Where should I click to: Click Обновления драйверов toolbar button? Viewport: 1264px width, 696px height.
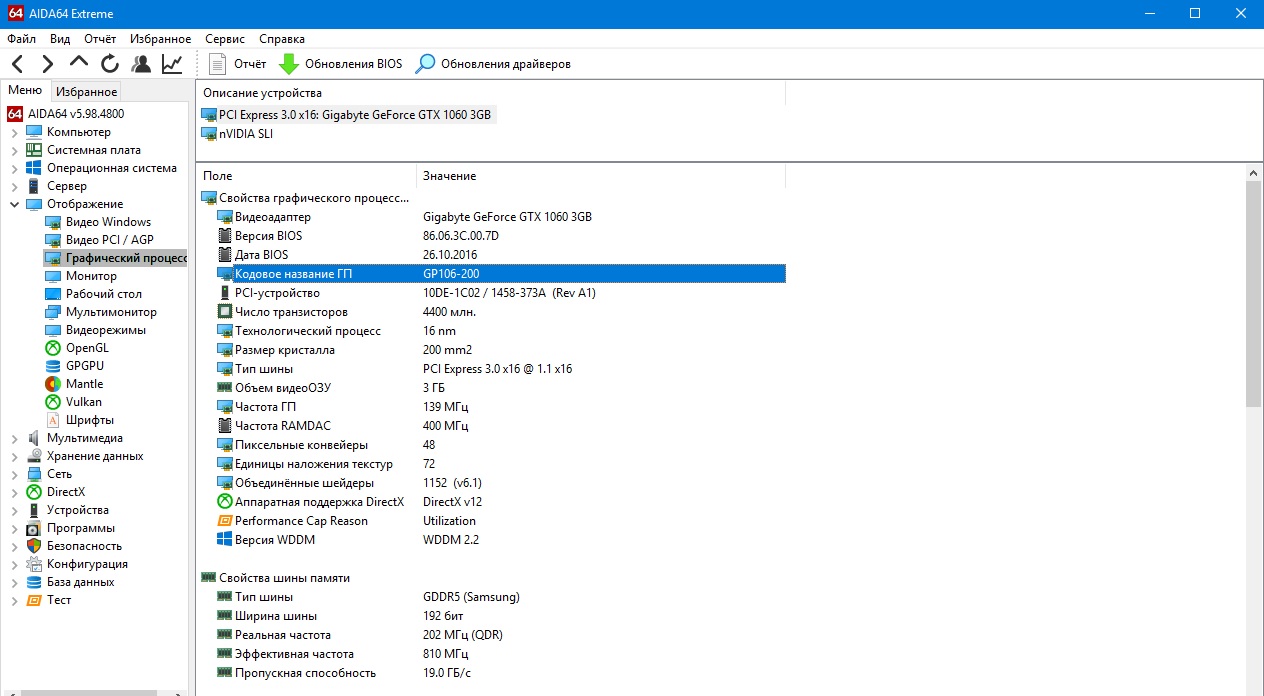494,64
